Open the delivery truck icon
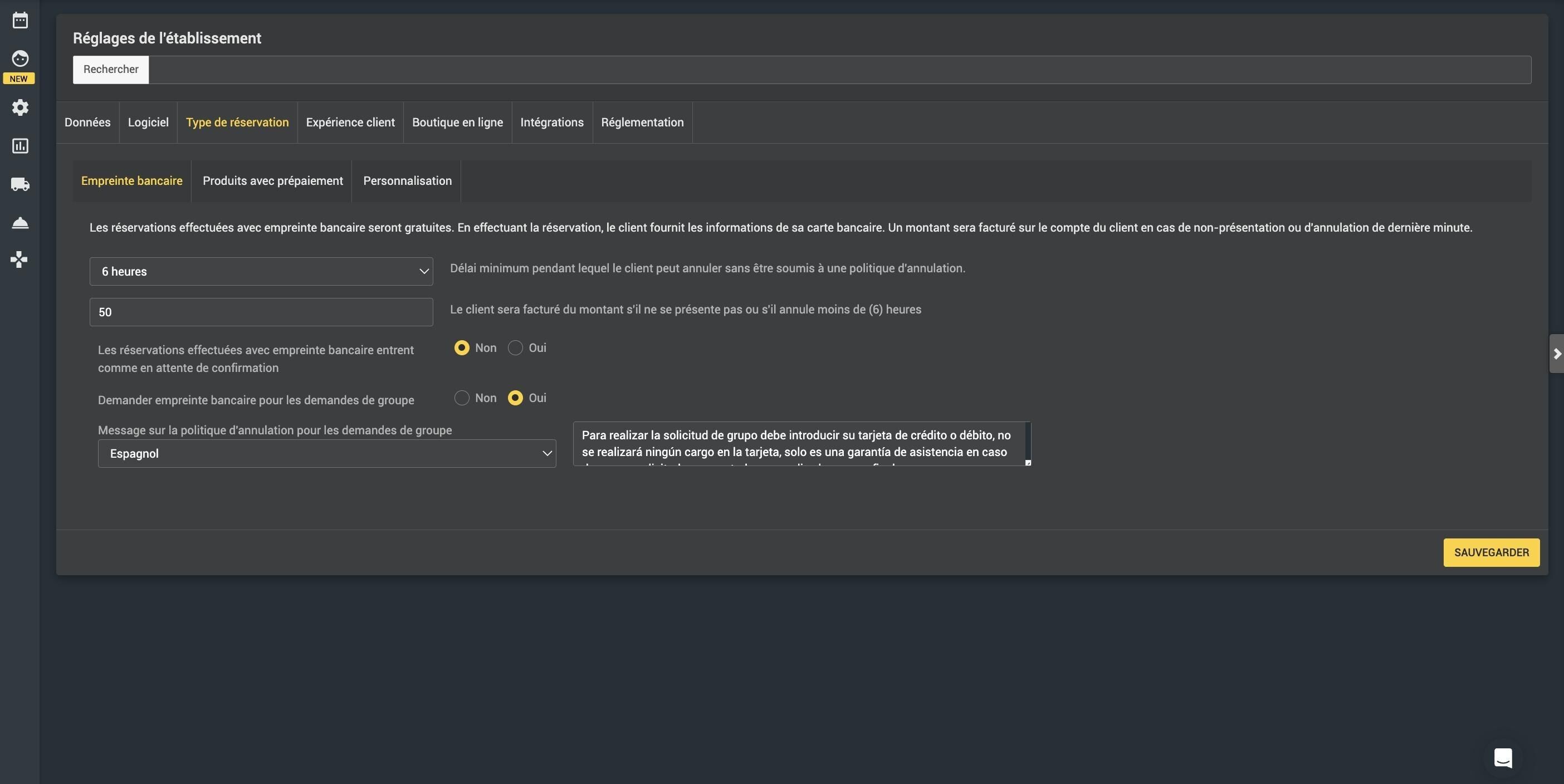1564x784 pixels. tap(20, 184)
